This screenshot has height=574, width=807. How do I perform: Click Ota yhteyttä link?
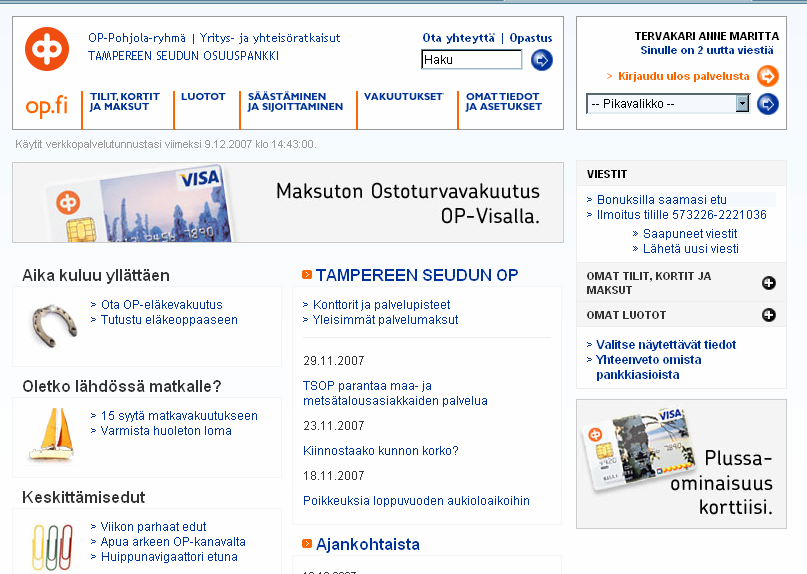(459, 38)
